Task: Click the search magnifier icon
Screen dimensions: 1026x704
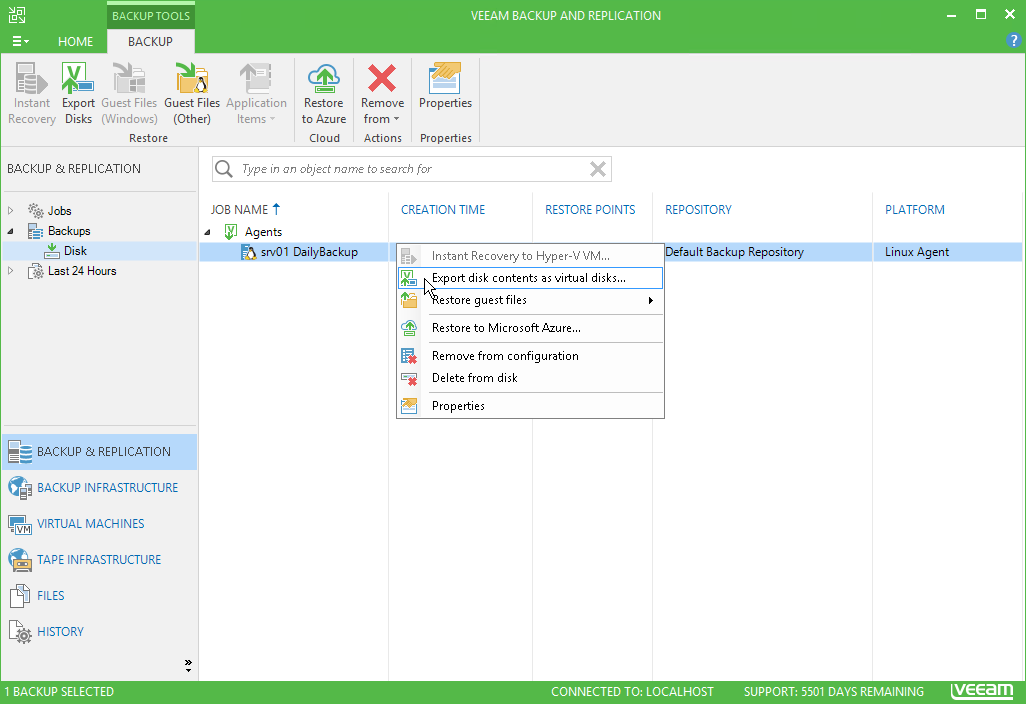Action: tap(224, 169)
